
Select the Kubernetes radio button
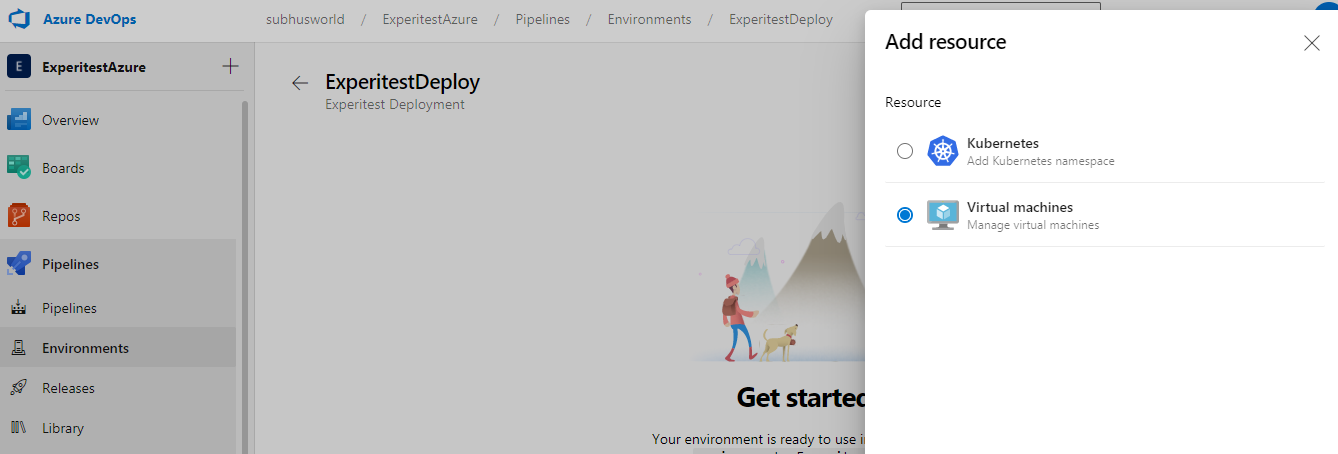click(x=905, y=151)
